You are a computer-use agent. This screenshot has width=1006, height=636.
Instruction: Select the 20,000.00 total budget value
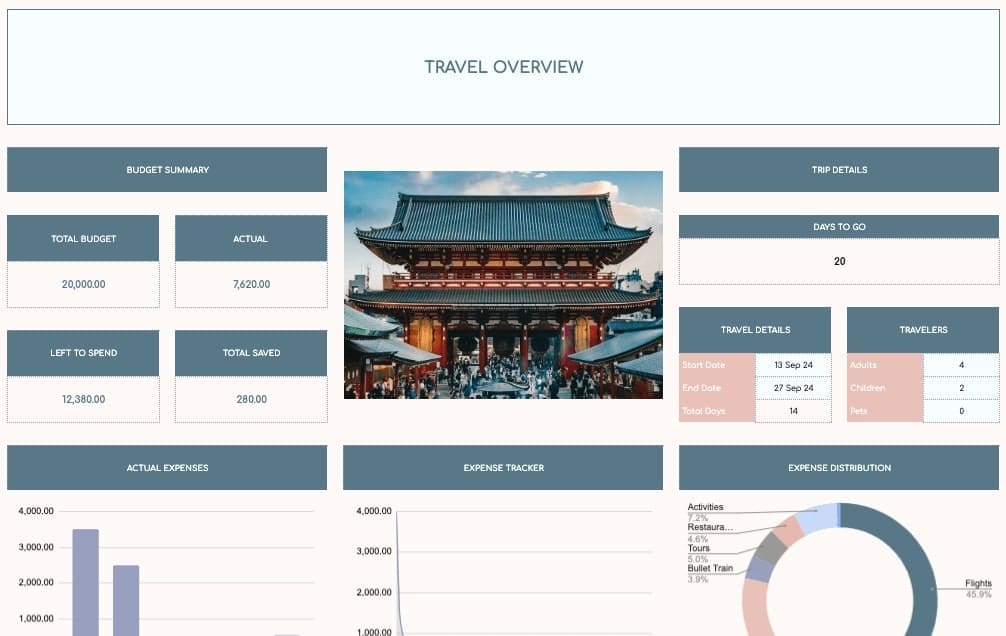(83, 284)
